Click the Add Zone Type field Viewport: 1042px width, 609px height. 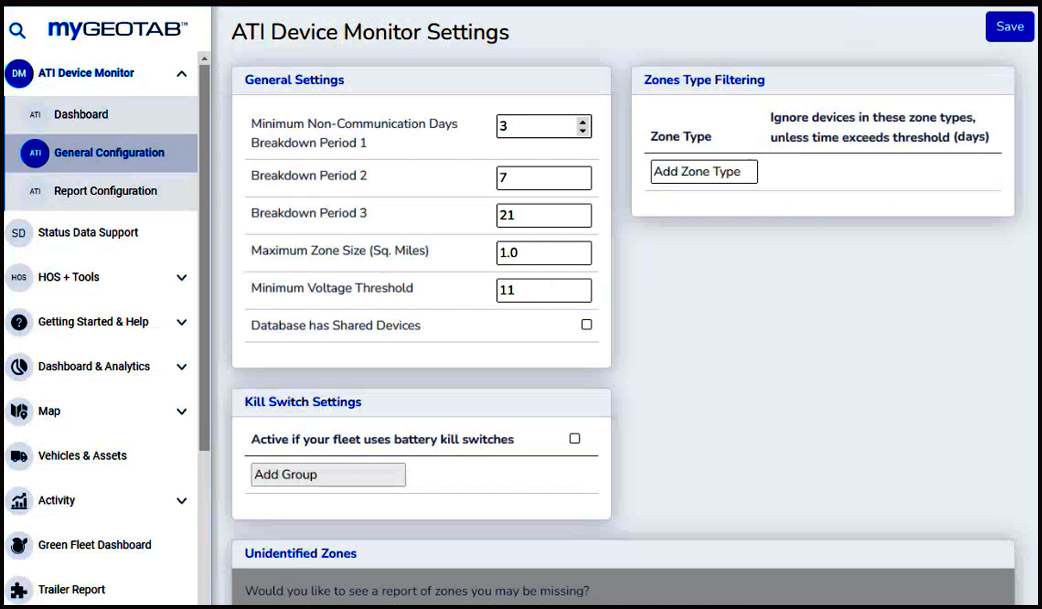(703, 172)
